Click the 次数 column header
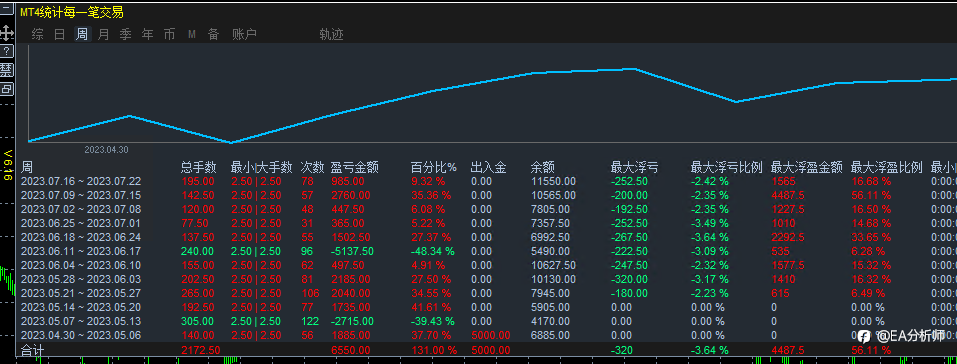 312,167
